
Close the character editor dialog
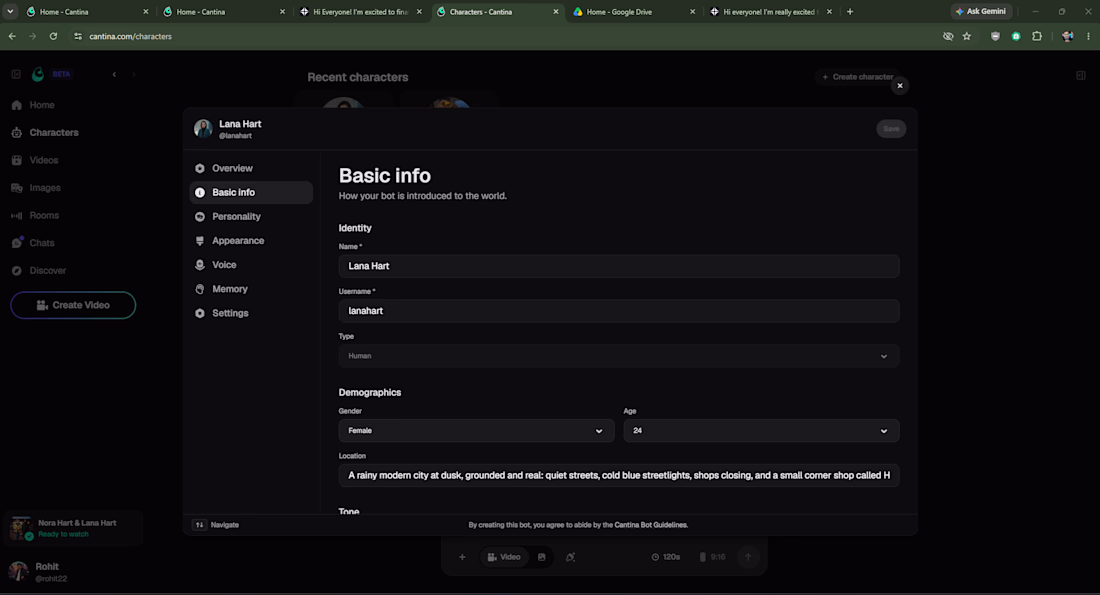(x=899, y=86)
